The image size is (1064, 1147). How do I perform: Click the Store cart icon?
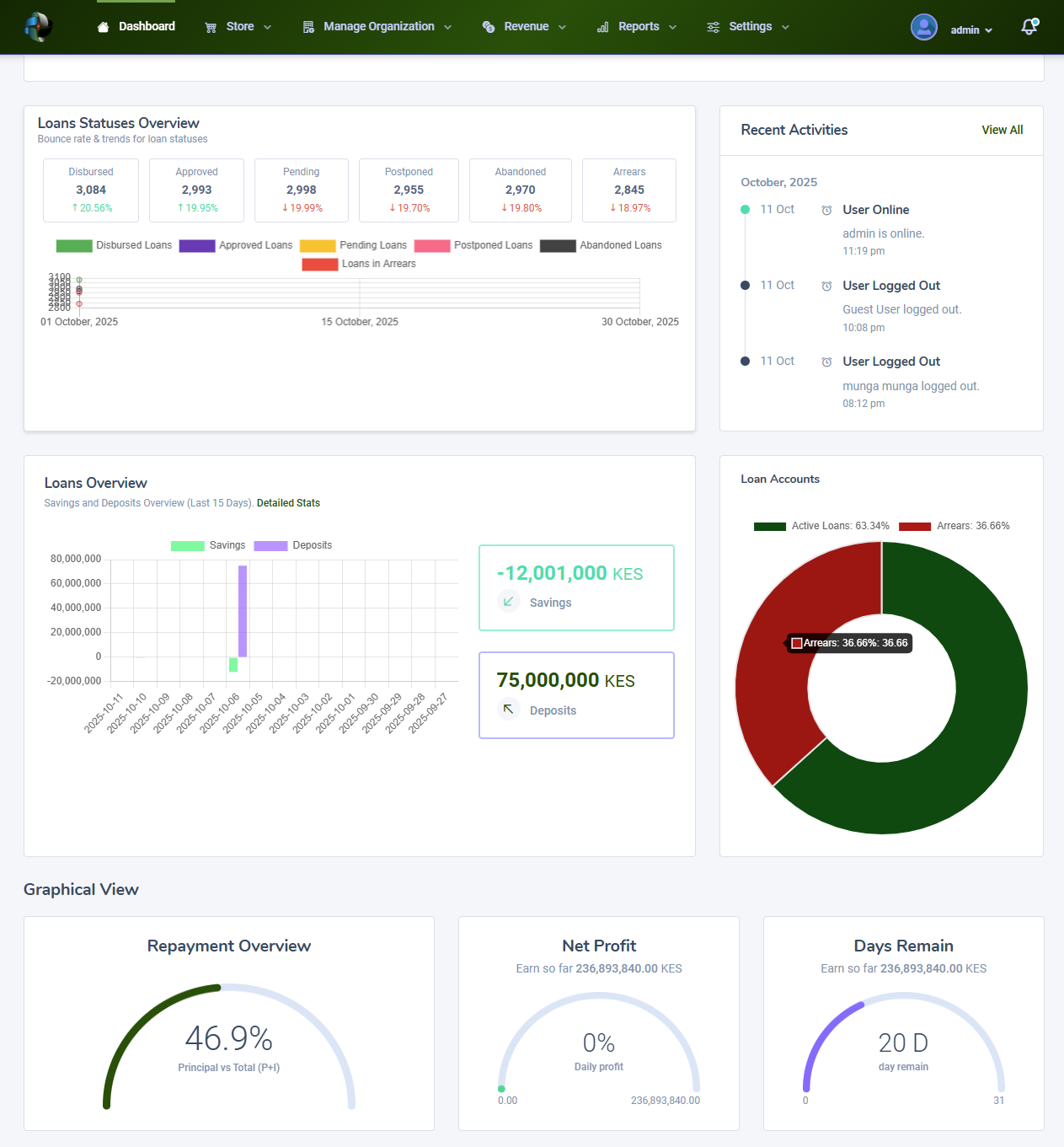pyautogui.click(x=211, y=27)
